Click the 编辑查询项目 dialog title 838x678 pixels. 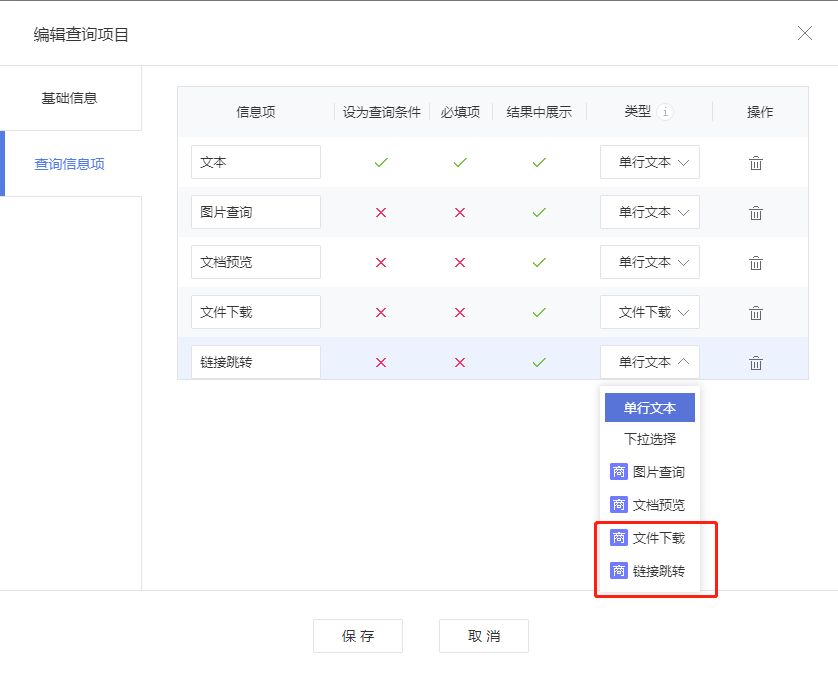click(81, 35)
